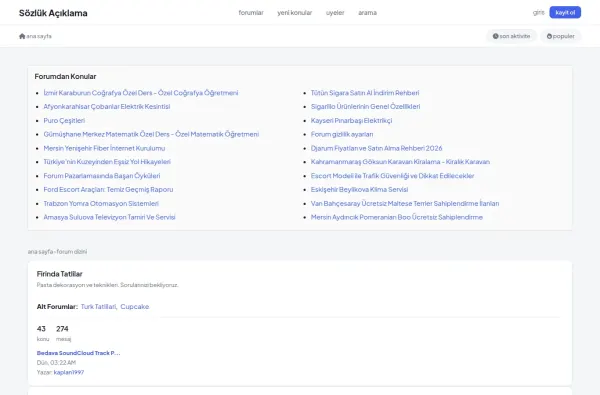Open Afyonkarahisar Çobanlar Elektrik Kesintisi topic

click(107, 106)
